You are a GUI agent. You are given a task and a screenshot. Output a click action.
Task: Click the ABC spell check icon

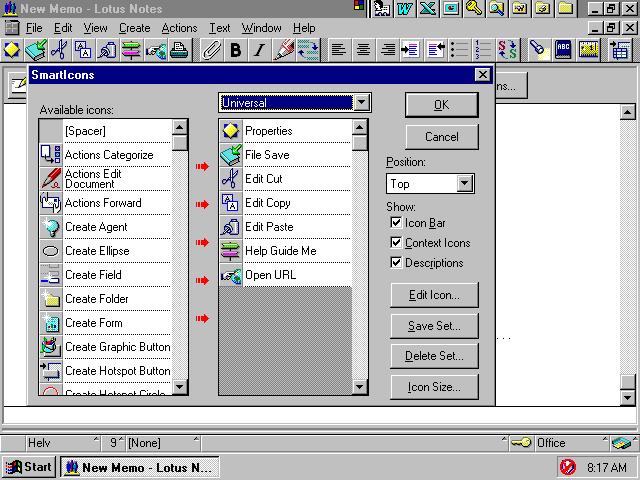563,50
